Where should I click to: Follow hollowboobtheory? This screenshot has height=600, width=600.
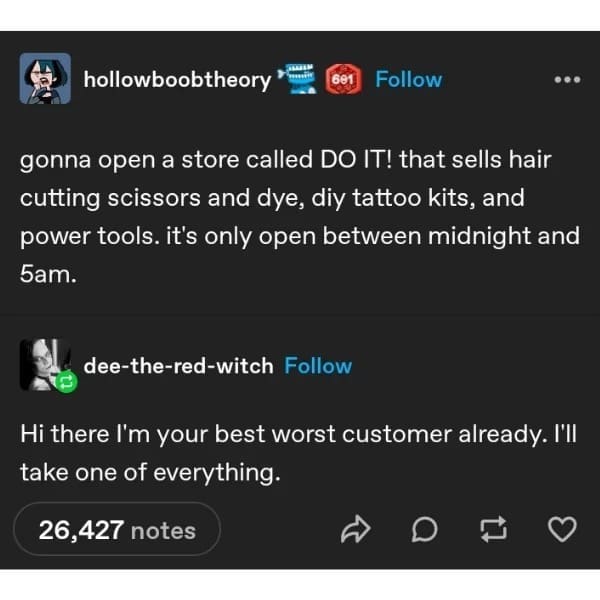(408, 80)
